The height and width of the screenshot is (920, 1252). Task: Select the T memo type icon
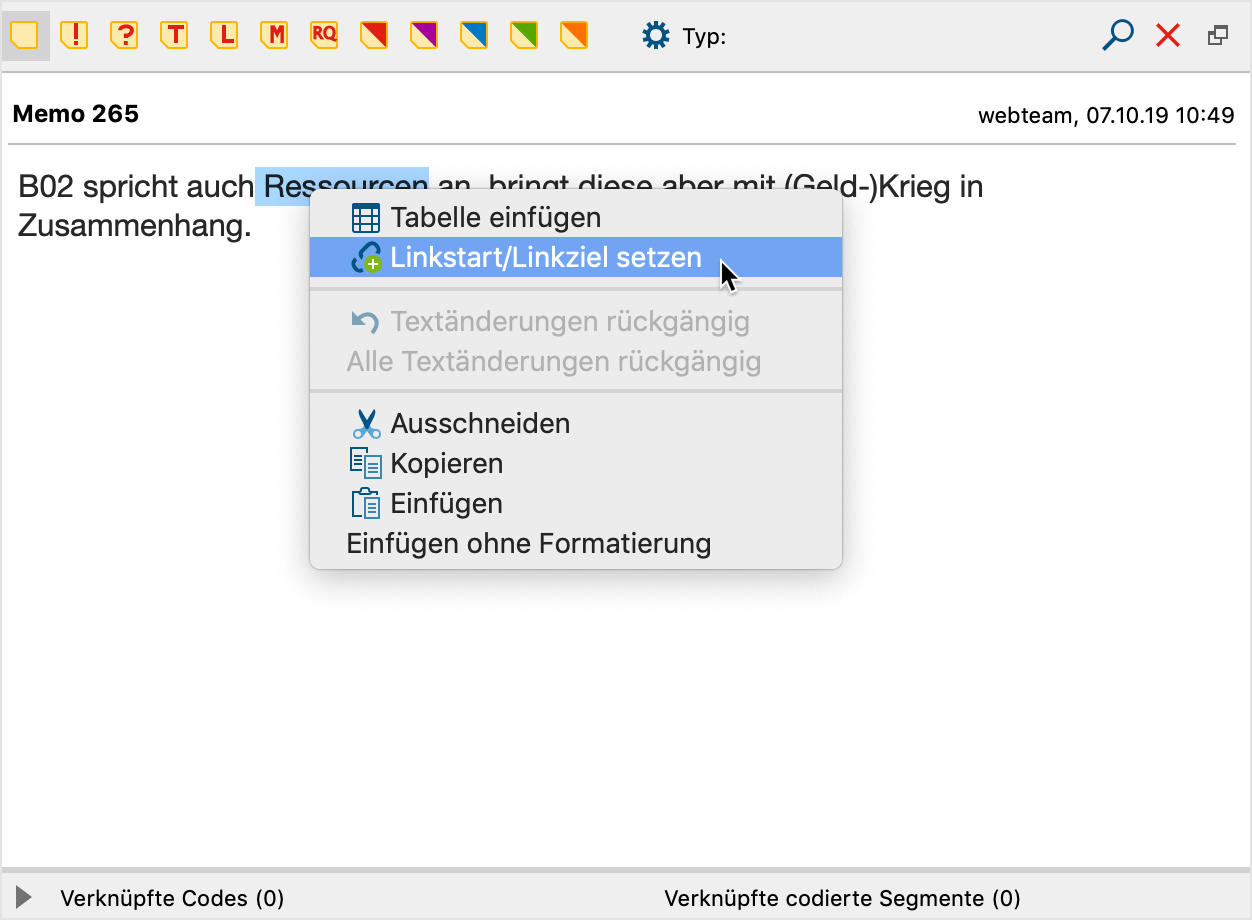click(175, 36)
